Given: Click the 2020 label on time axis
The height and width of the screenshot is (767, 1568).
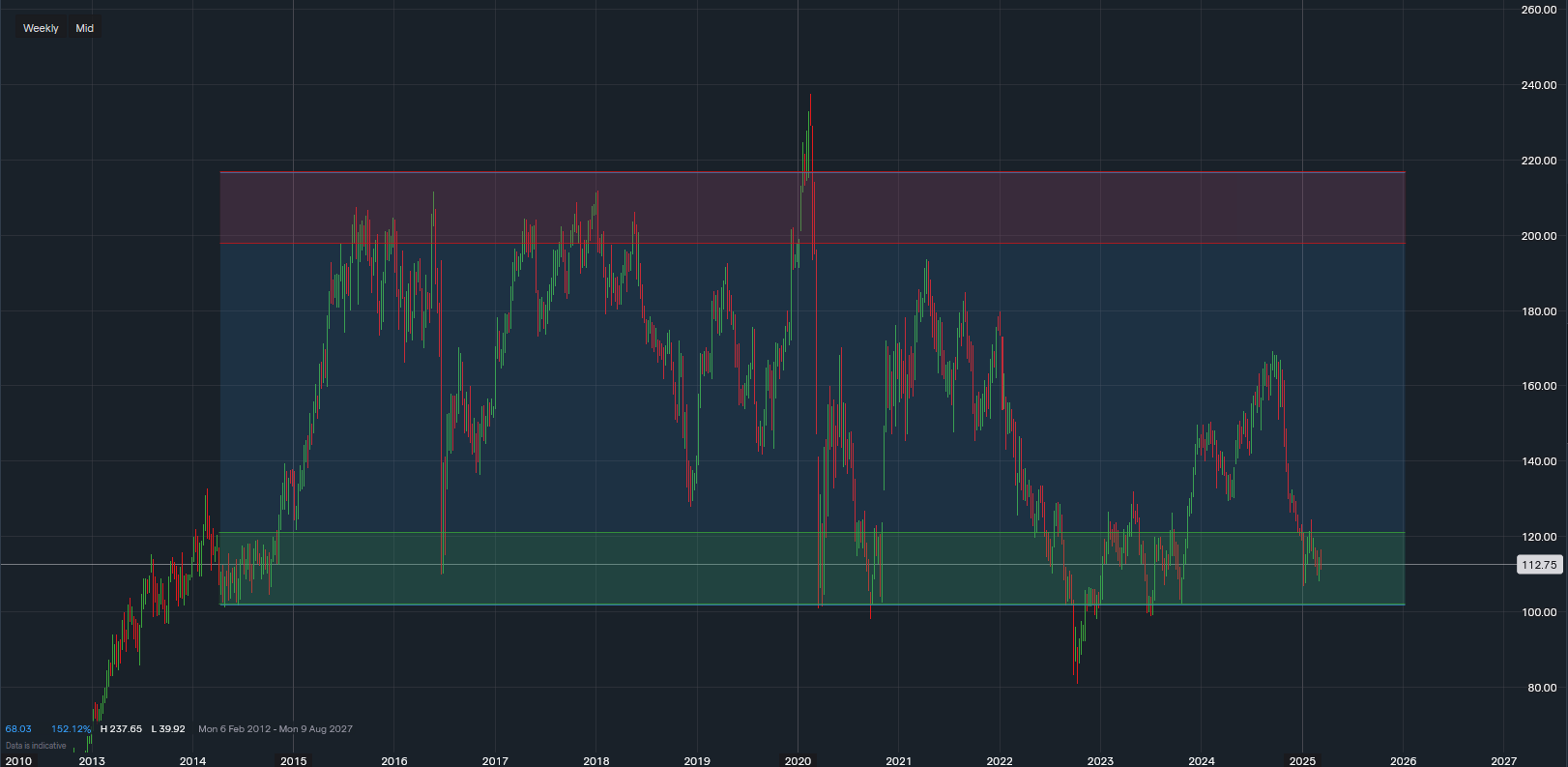Looking at the screenshot, I should click(798, 761).
